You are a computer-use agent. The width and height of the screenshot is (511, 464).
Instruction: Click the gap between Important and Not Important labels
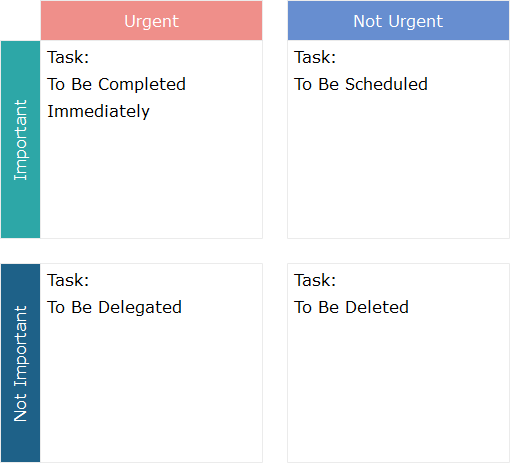[20, 251]
